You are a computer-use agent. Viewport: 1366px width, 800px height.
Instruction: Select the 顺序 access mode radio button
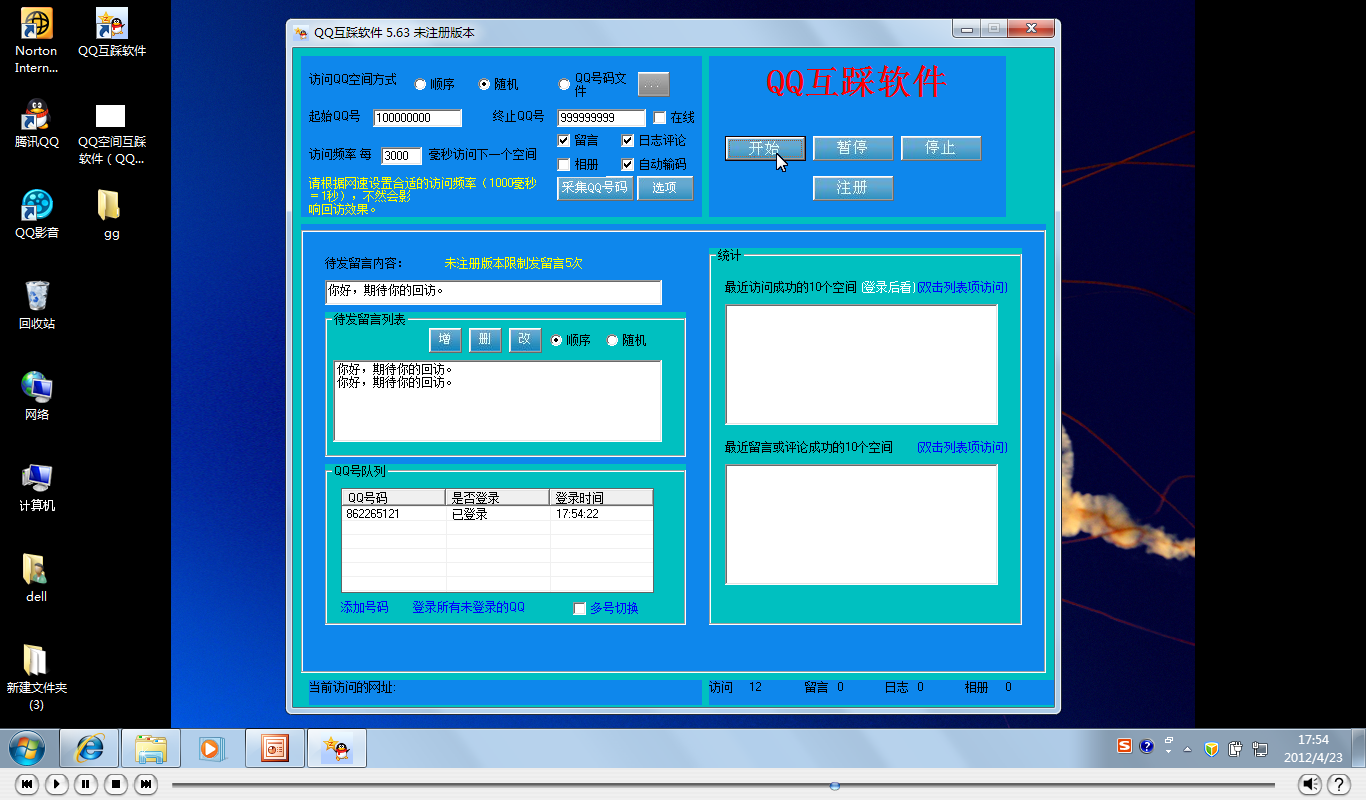[x=420, y=85]
